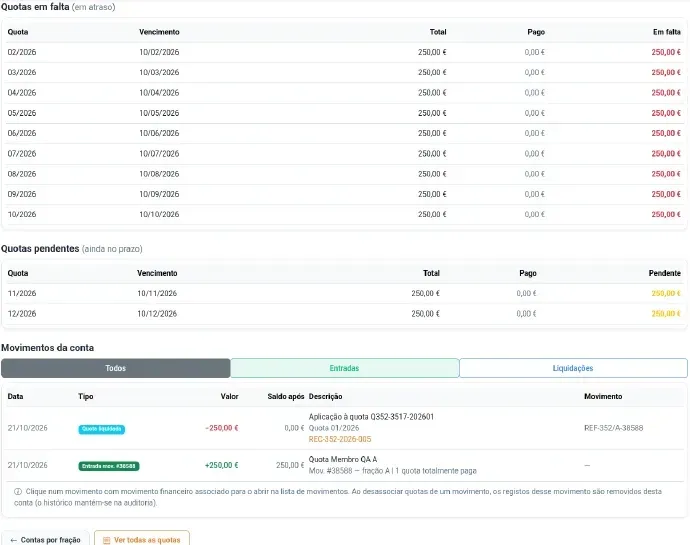Click due date 10/10/2026

point(159,214)
